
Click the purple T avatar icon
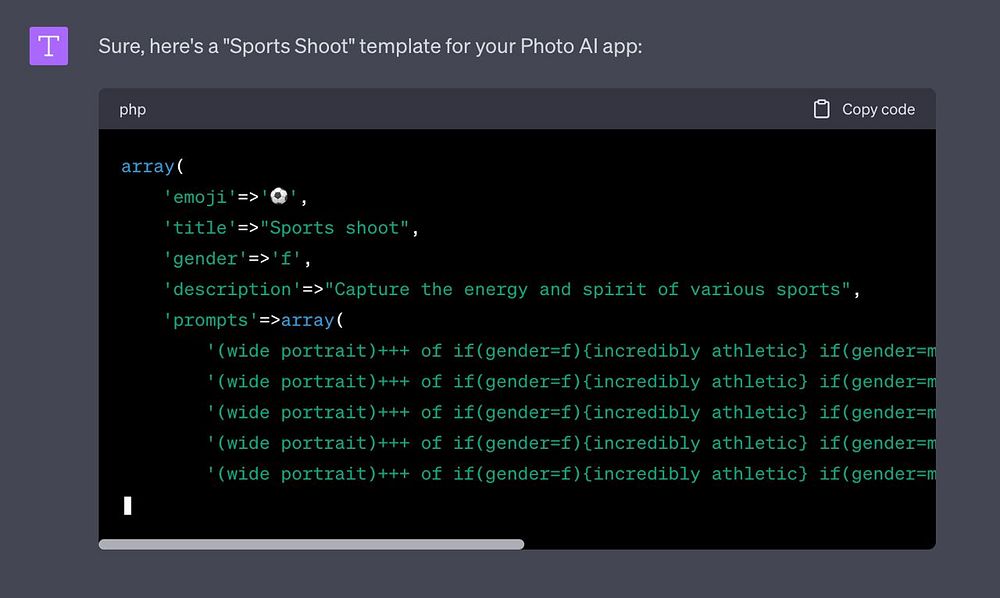tap(49, 47)
